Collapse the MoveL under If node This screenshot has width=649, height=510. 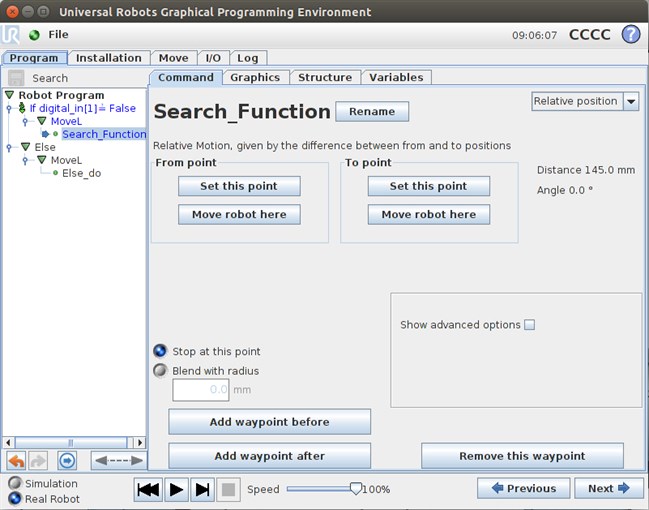tap(41, 121)
